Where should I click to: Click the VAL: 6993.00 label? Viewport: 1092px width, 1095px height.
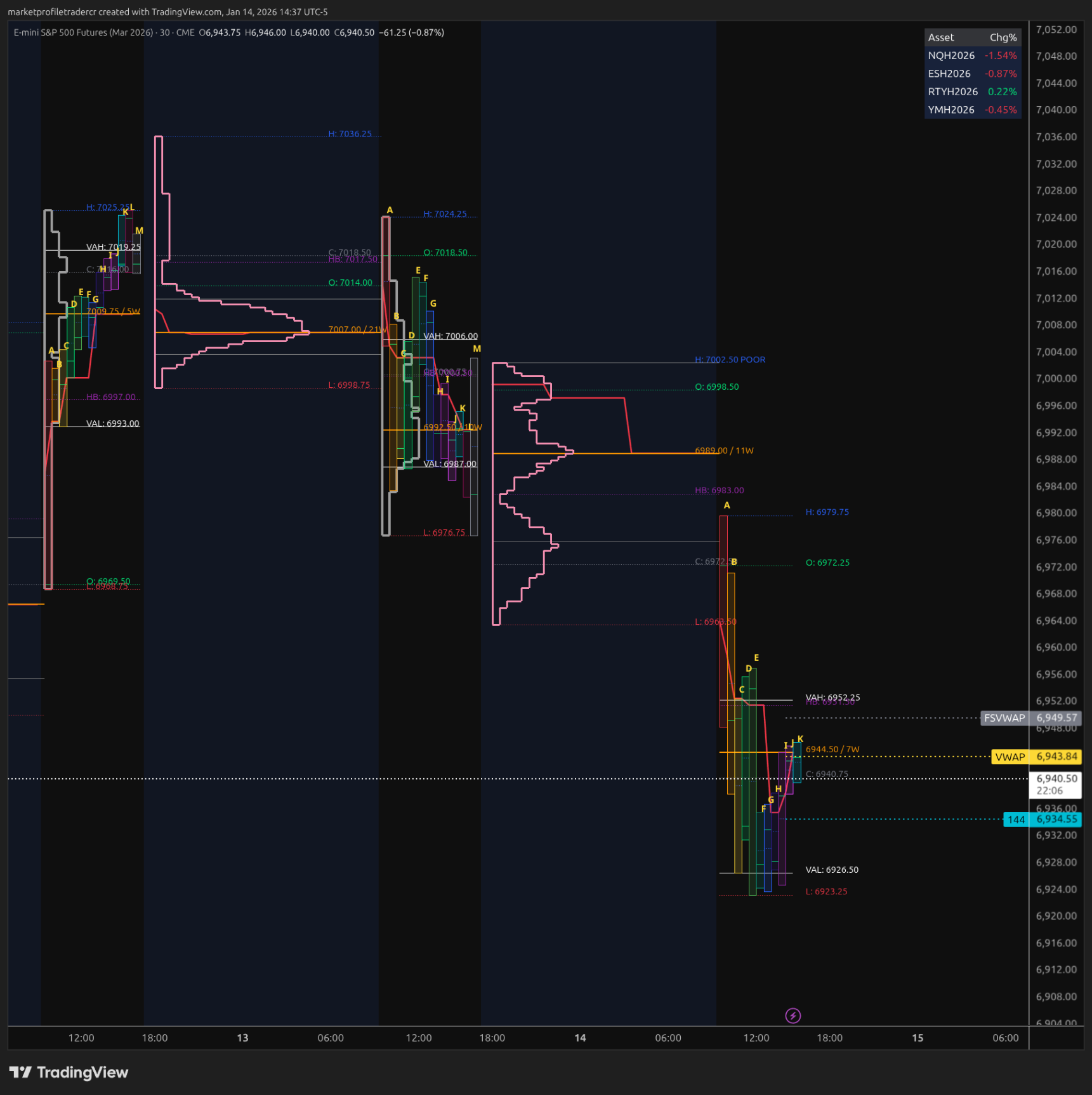(x=113, y=423)
